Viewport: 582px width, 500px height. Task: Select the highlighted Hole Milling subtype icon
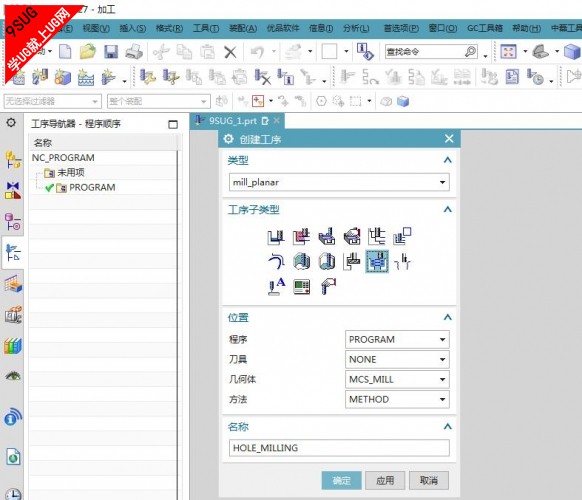click(x=377, y=261)
